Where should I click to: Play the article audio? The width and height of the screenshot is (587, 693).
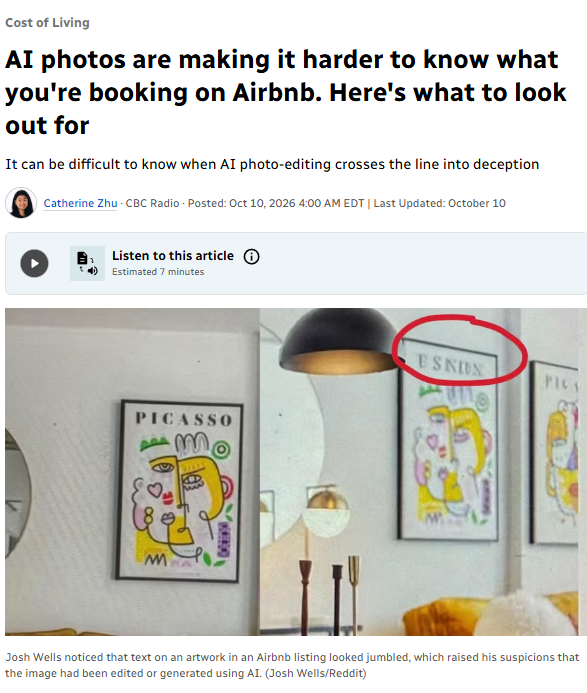point(34,263)
